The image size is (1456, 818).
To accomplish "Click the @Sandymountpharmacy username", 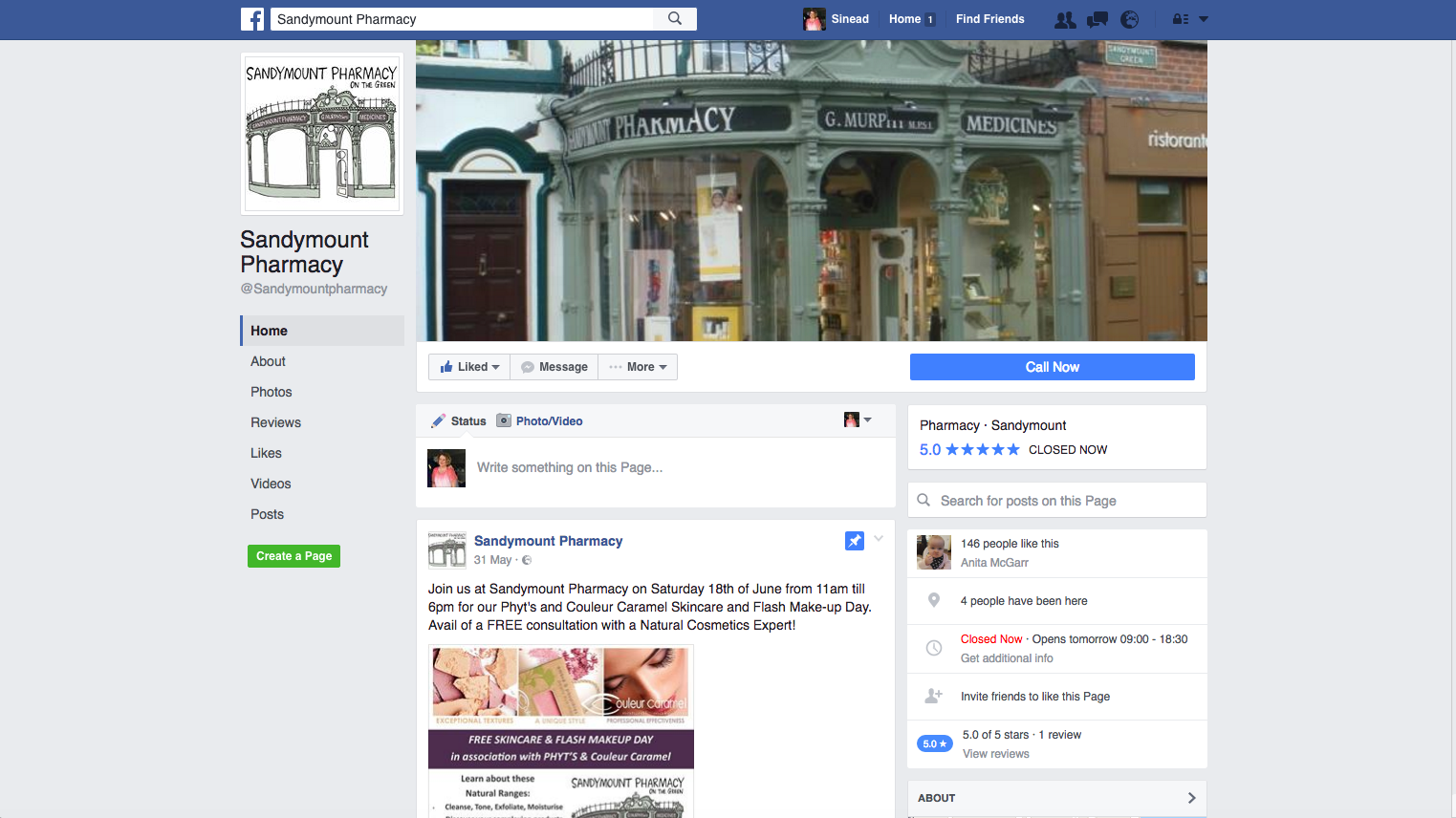I will (x=314, y=289).
